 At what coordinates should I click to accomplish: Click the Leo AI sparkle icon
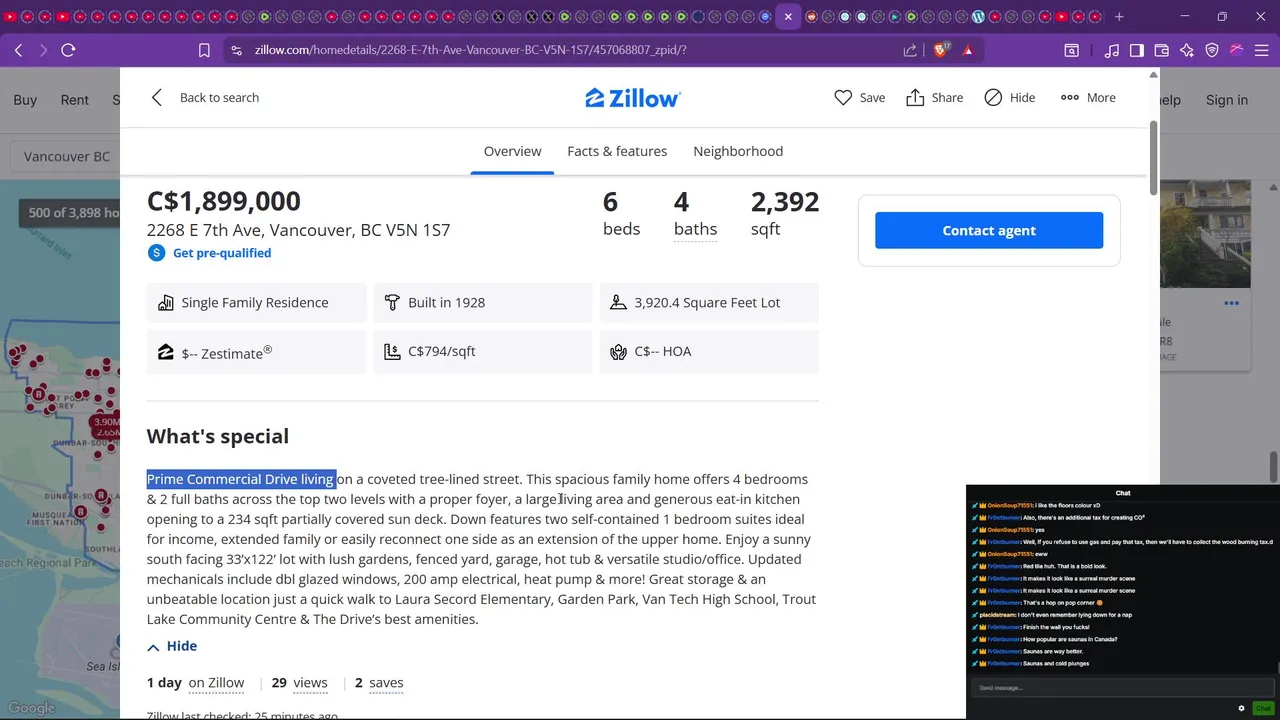click(1187, 50)
